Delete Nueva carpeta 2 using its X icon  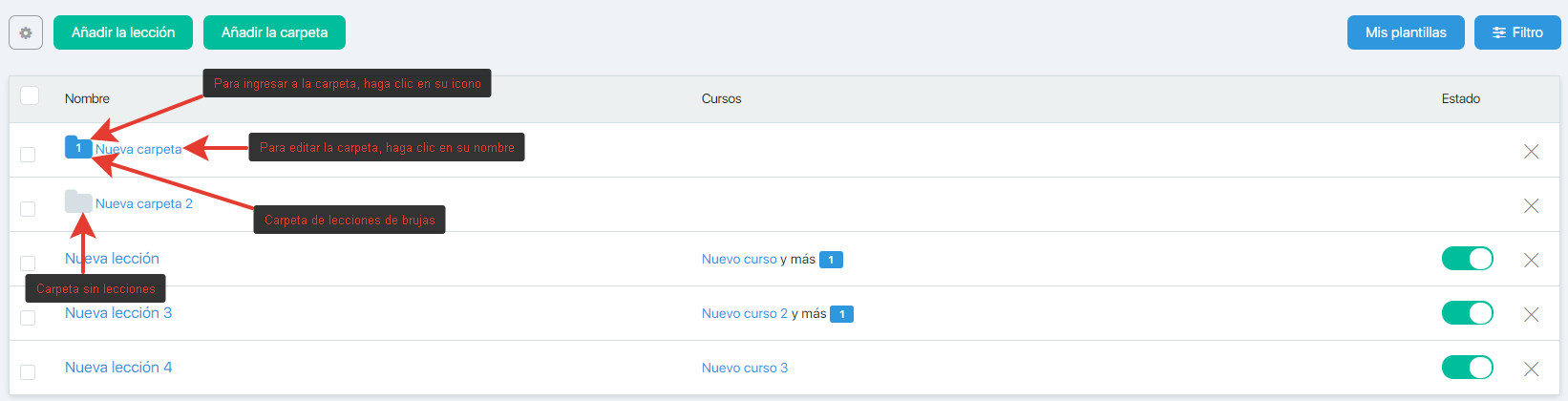[1531, 205]
